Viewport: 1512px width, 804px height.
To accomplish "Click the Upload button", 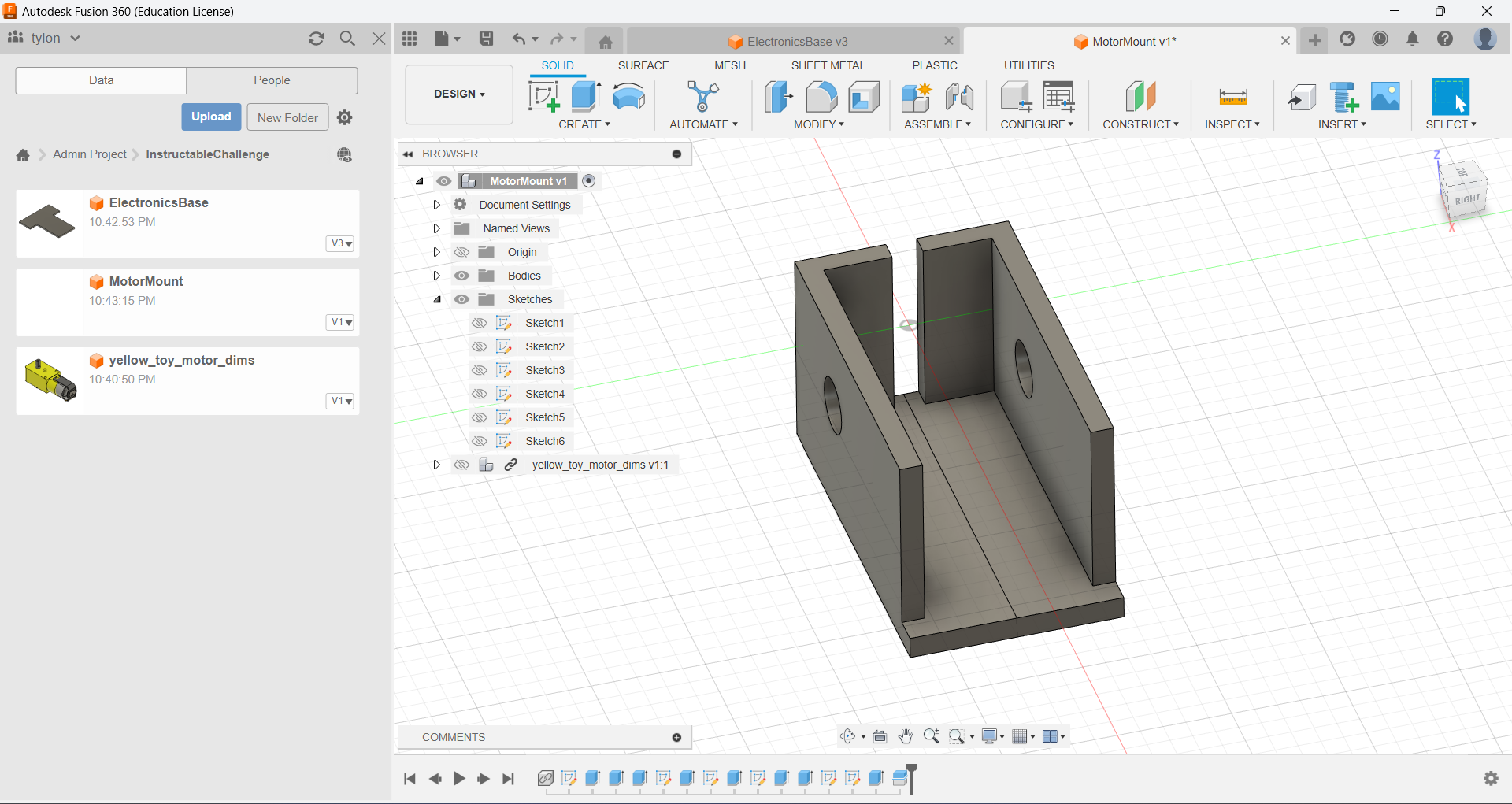I will click(211, 117).
